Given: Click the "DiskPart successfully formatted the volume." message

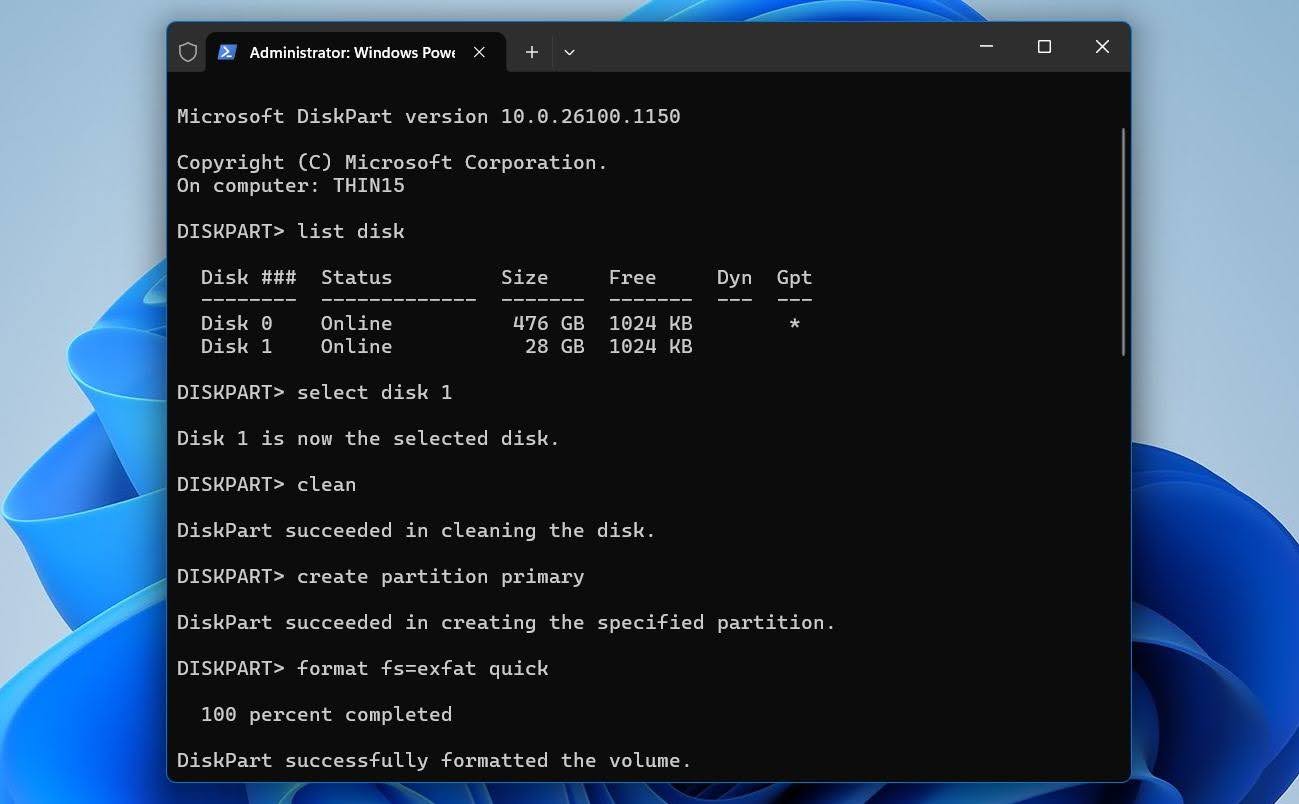Looking at the screenshot, I should tap(434, 760).
